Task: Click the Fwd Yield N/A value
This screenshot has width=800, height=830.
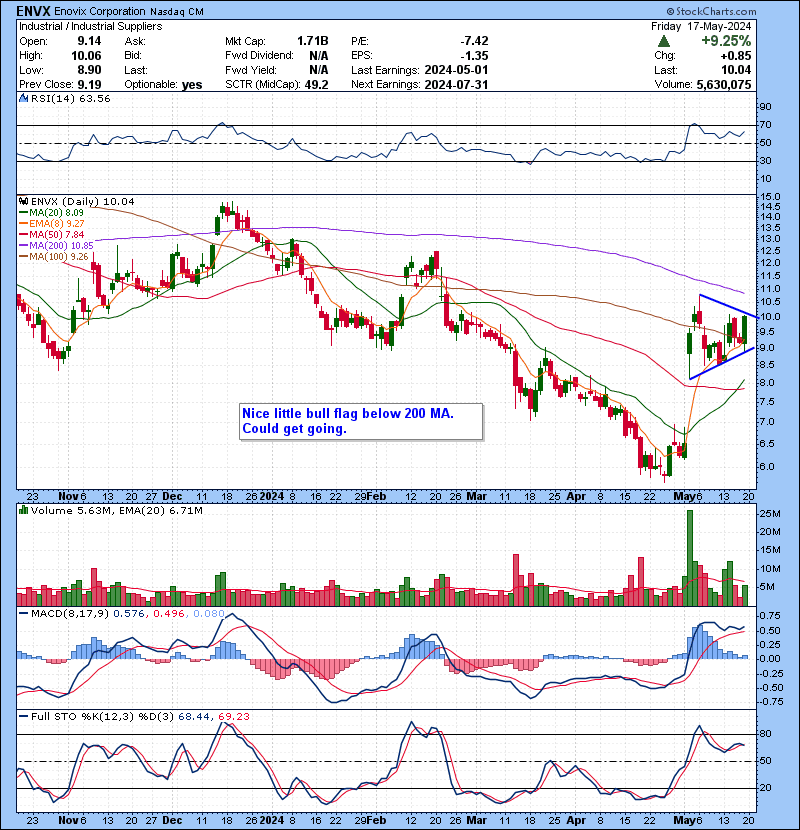Action: 319,70
